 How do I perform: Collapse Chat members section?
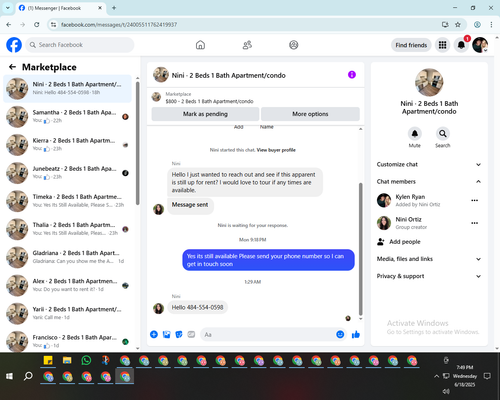[x=429, y=181]
